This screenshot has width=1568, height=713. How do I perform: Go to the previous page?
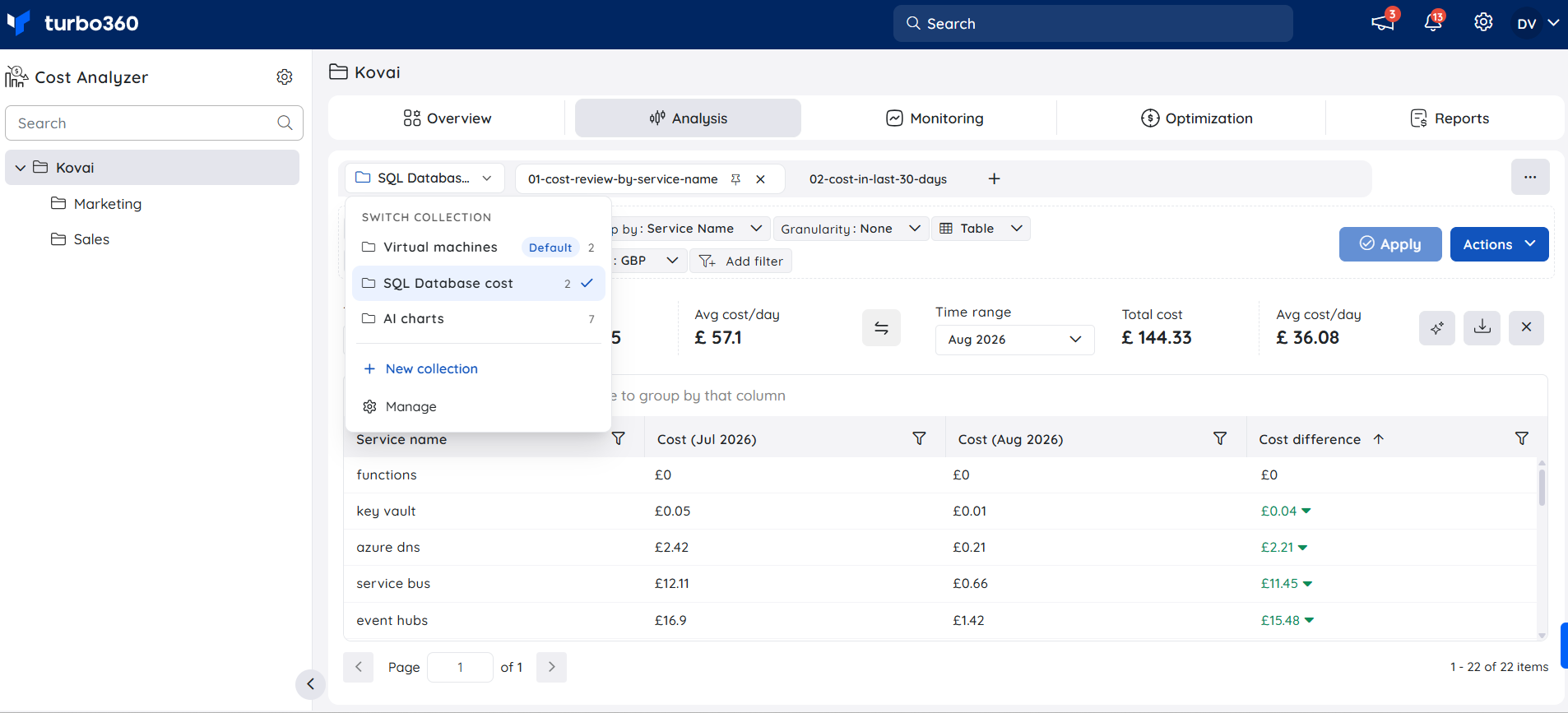358,667
